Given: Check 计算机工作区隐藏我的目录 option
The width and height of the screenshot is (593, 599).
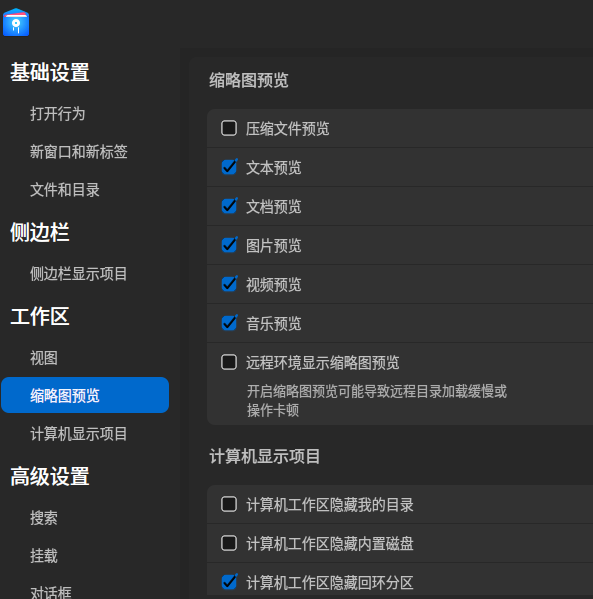Looking at the screenshot, I should pyautogui.click(x=229, y=504).
